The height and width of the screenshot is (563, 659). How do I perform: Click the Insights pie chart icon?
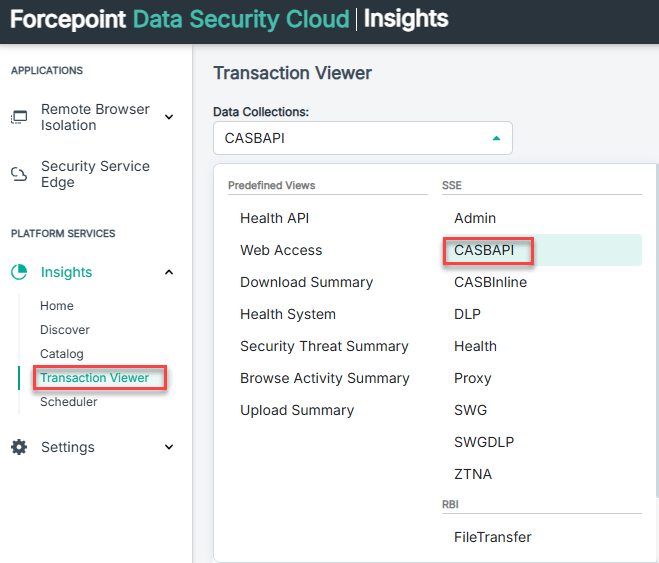click(19, 272)
